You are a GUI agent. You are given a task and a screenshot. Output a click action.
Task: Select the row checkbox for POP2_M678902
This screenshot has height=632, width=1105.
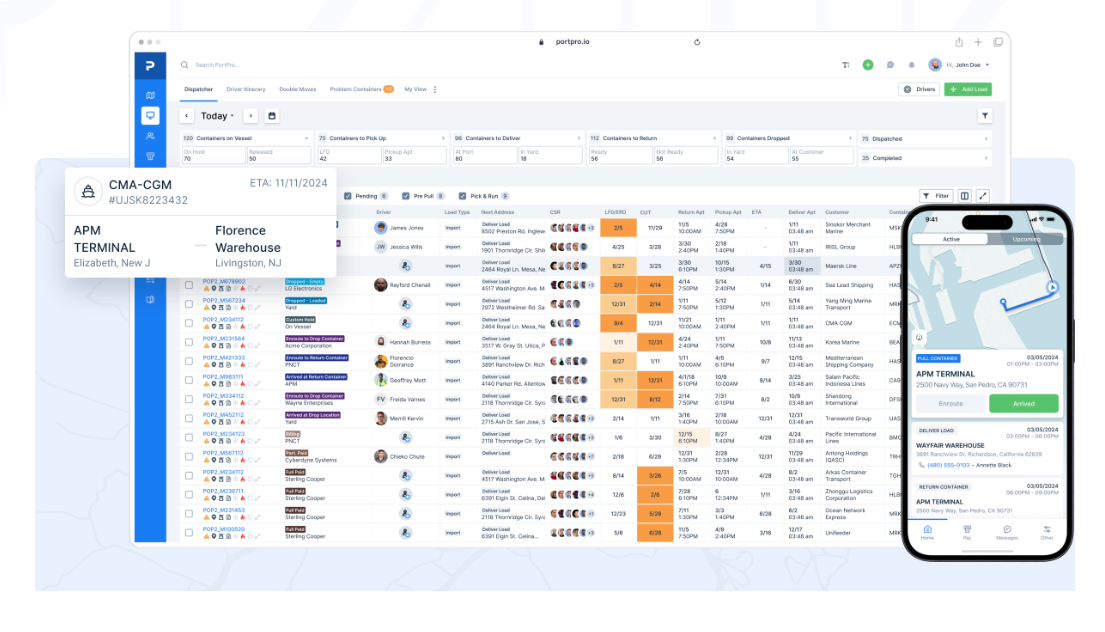pyautogui.click(x=188, y=285)
